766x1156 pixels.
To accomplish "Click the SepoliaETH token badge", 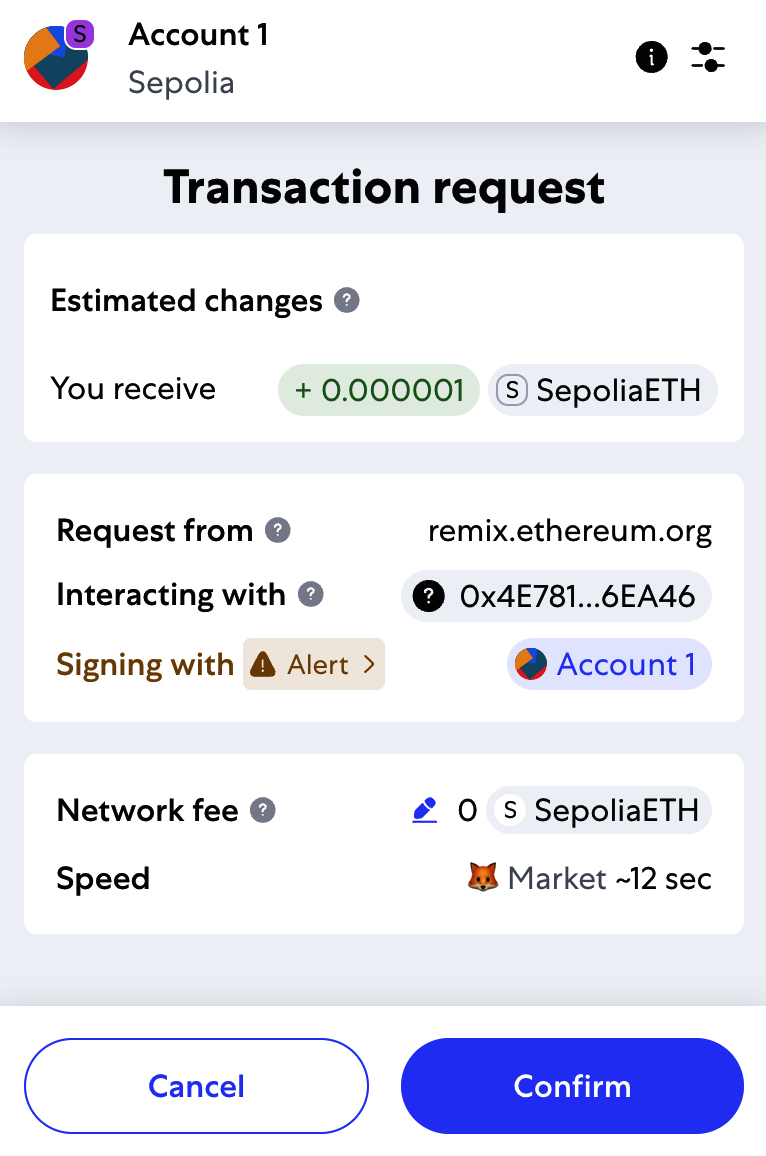I will click(x=602, y=389).
